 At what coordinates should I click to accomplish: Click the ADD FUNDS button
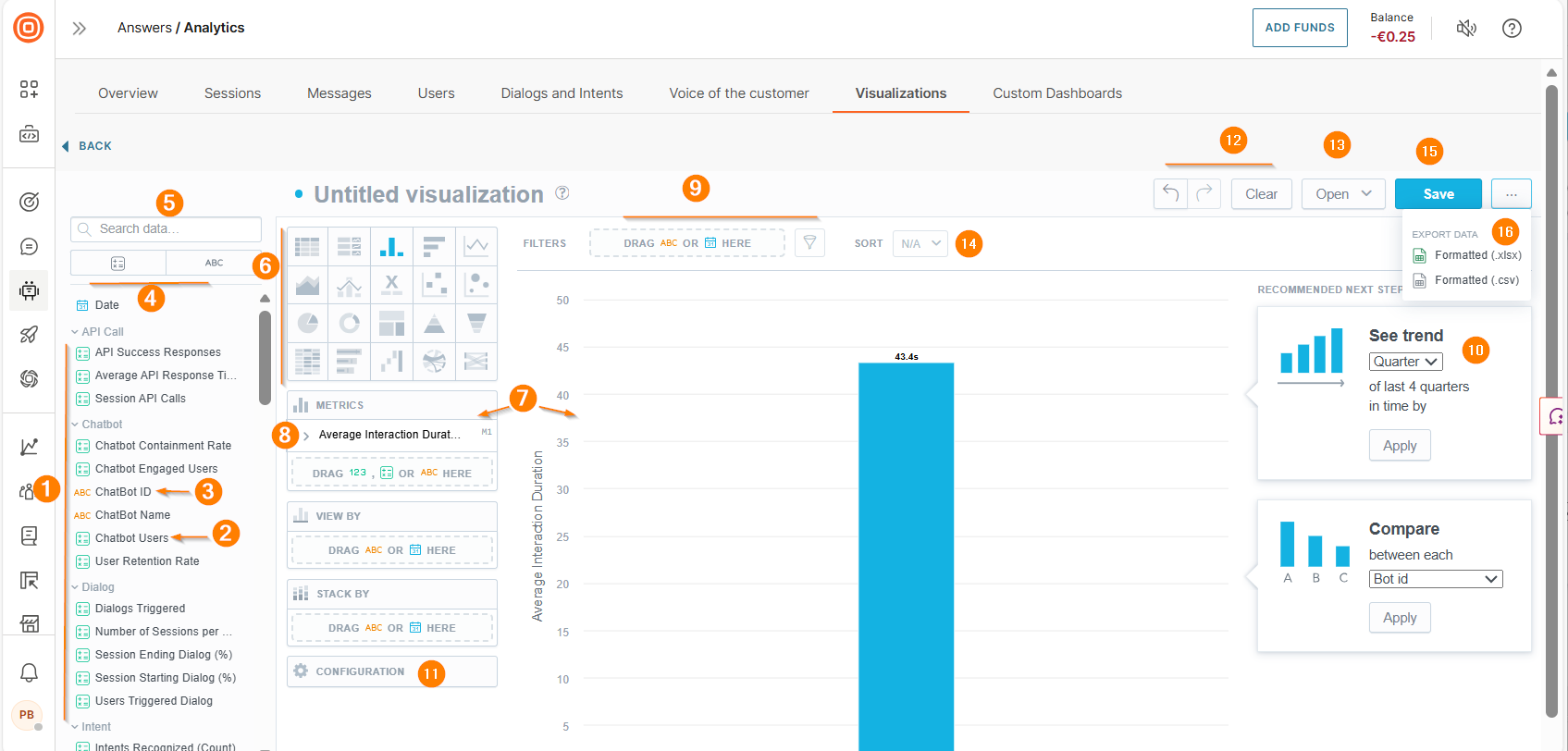point(1300,28)
